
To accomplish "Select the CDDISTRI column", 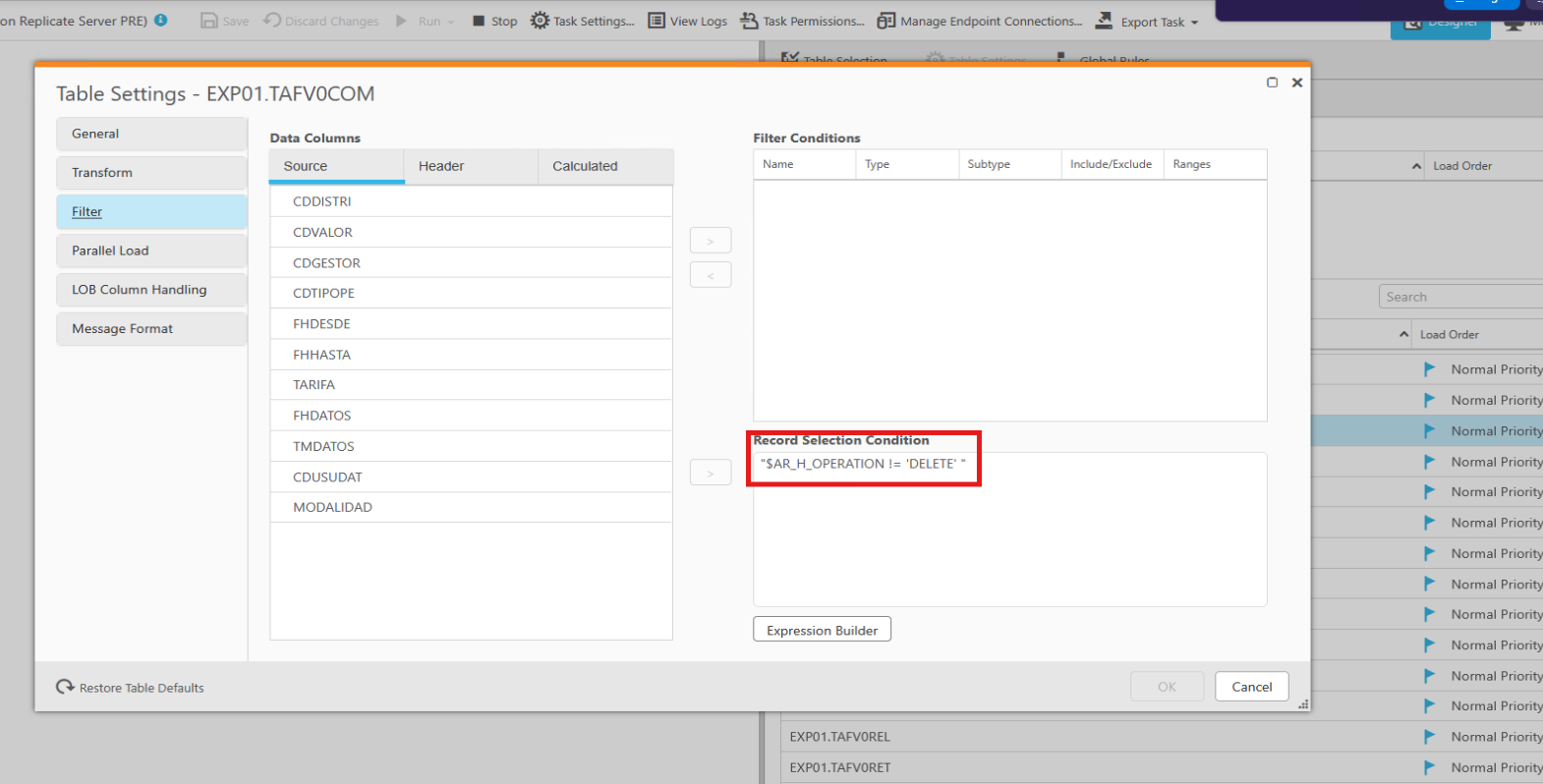I will 471,201.
